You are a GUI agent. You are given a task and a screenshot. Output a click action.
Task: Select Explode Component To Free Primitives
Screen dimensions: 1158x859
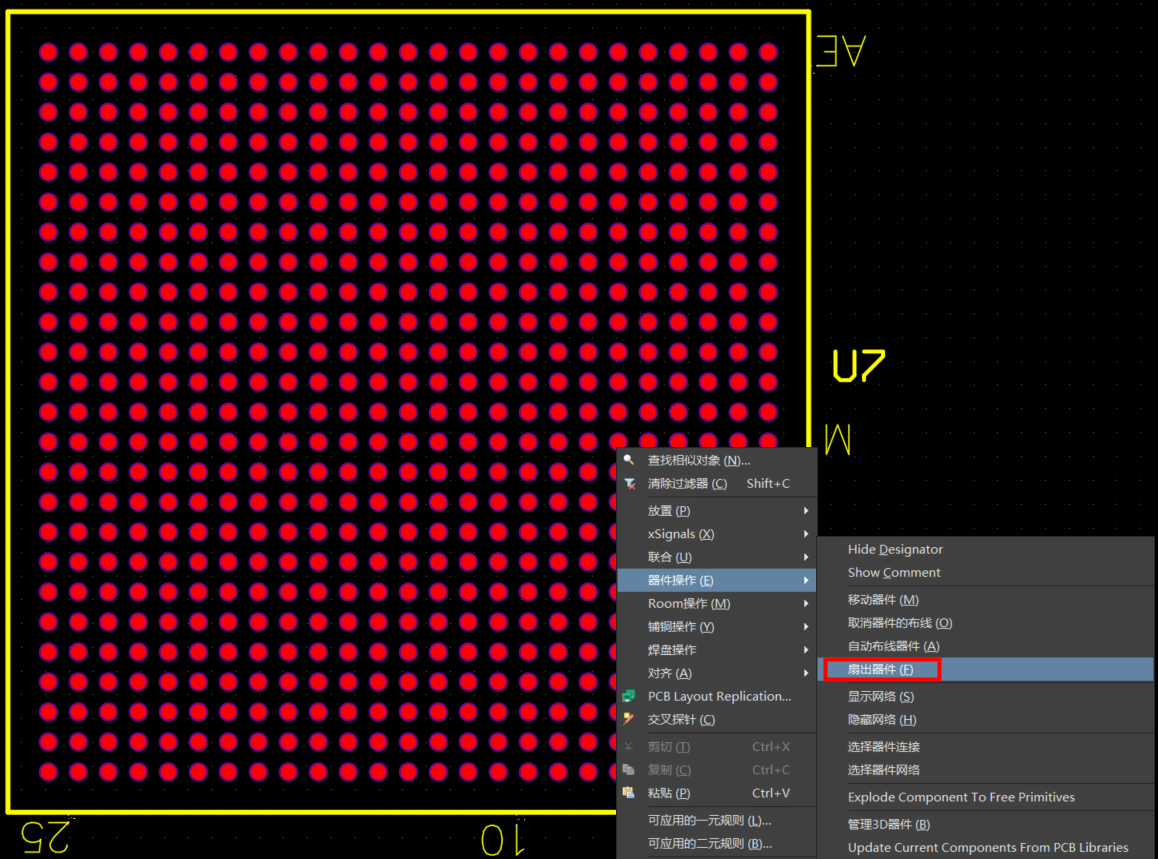(961, 797)
